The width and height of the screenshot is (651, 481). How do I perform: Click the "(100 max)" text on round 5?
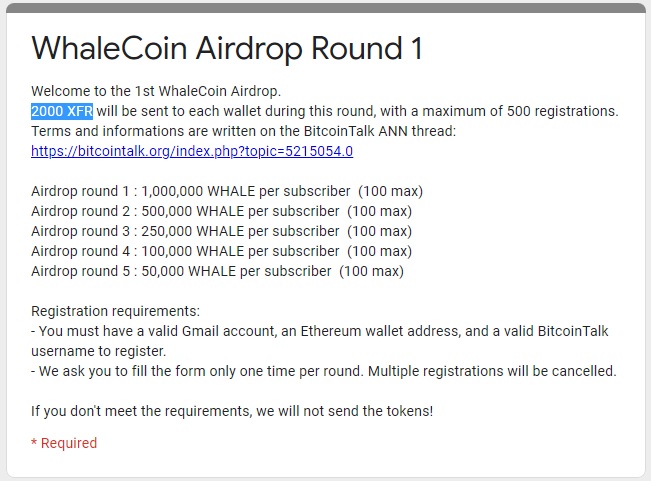[x=371, y=271]
